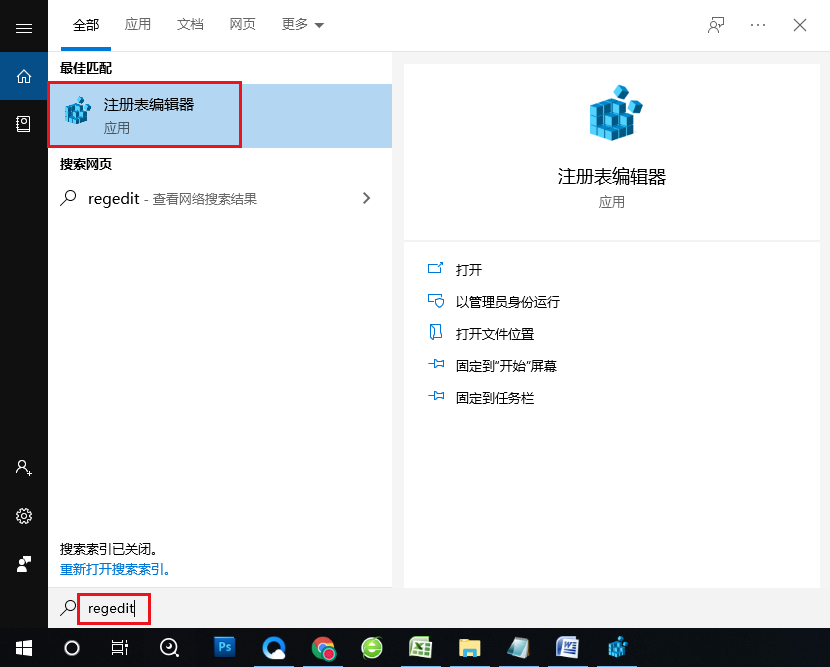Click the large Registry Editor icon in preview
The image size is (830, 667).
(615, 113)
